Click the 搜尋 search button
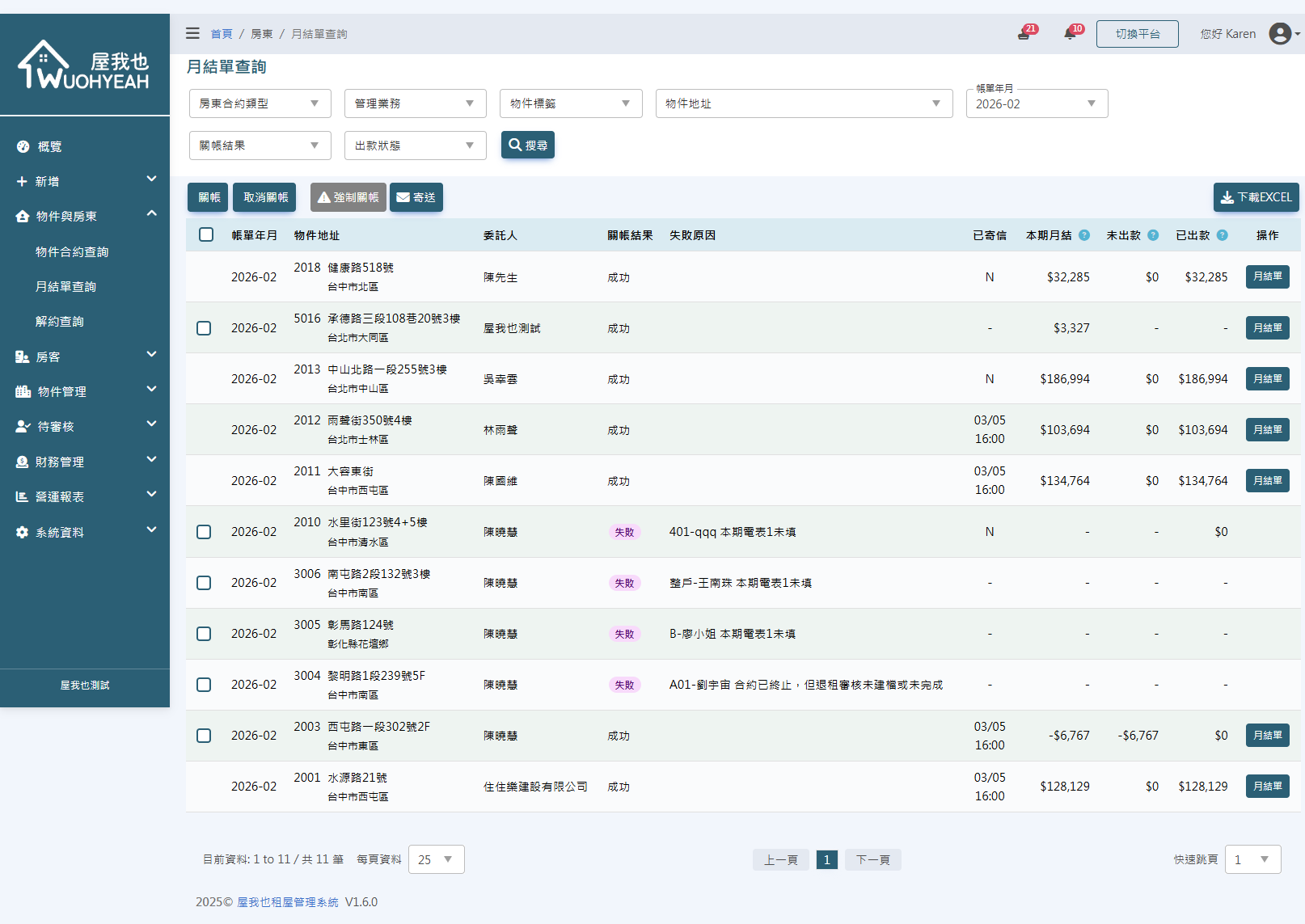This screenshot has height=924, width=1305. tap(527, 146)
